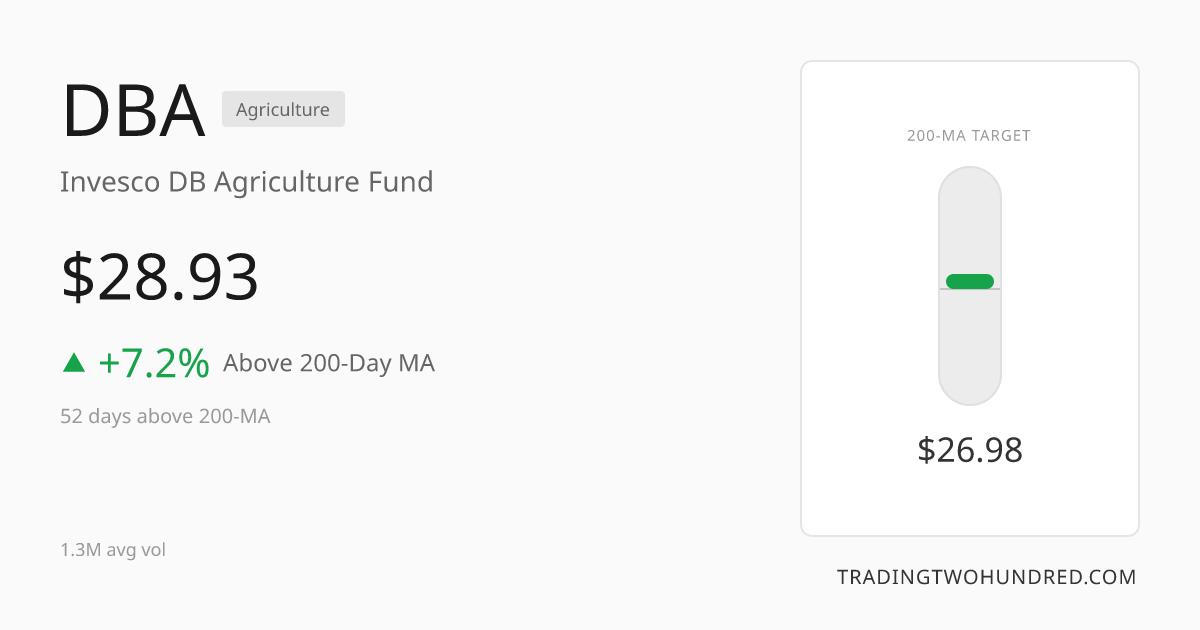Select the Agriculture category tag
Viewport: 1200px width, 630px height.
[283, 109]
